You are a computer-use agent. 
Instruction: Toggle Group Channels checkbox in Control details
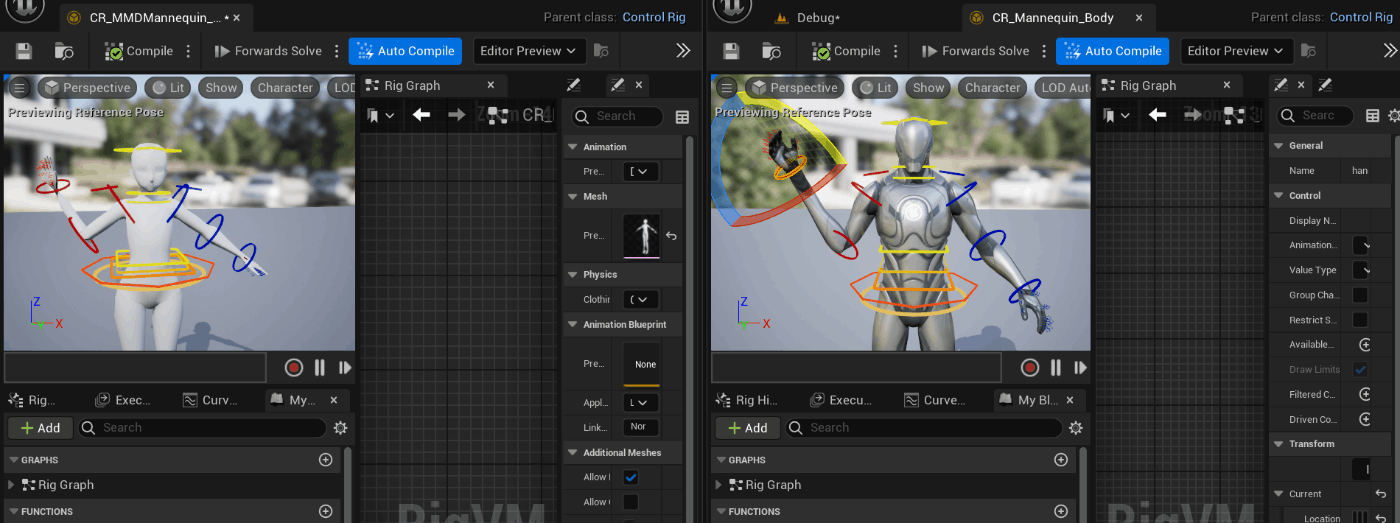point(1360,295)
